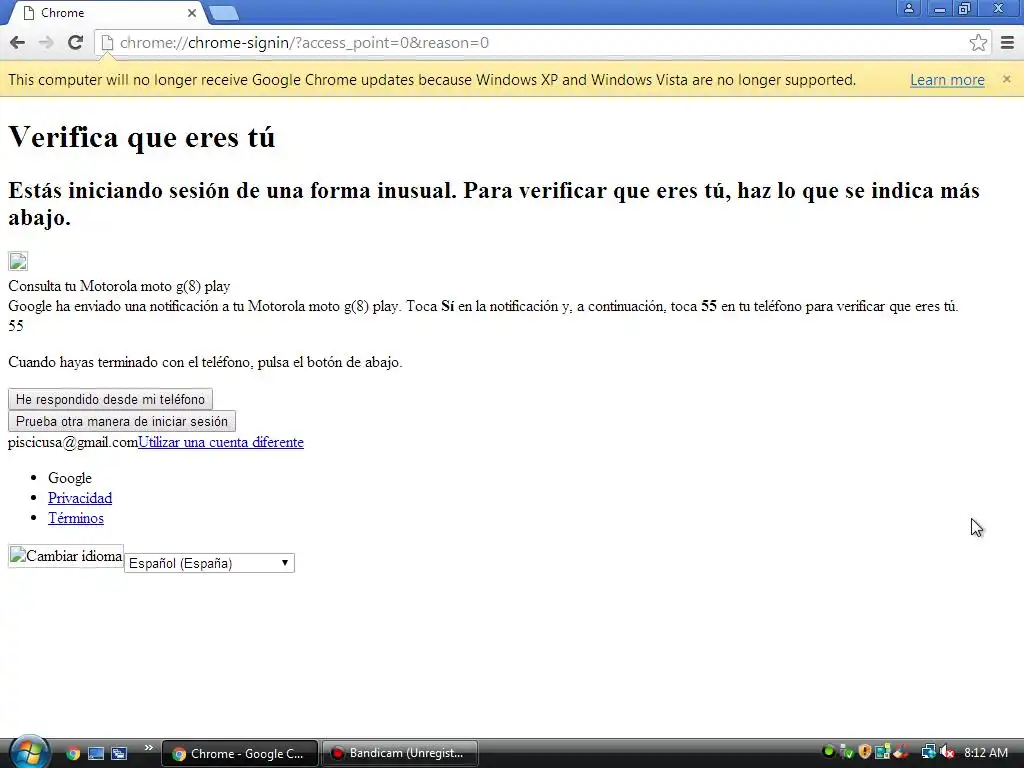Close the Chrome tab
Screen dimensions: 1024x768
point(192,13)
